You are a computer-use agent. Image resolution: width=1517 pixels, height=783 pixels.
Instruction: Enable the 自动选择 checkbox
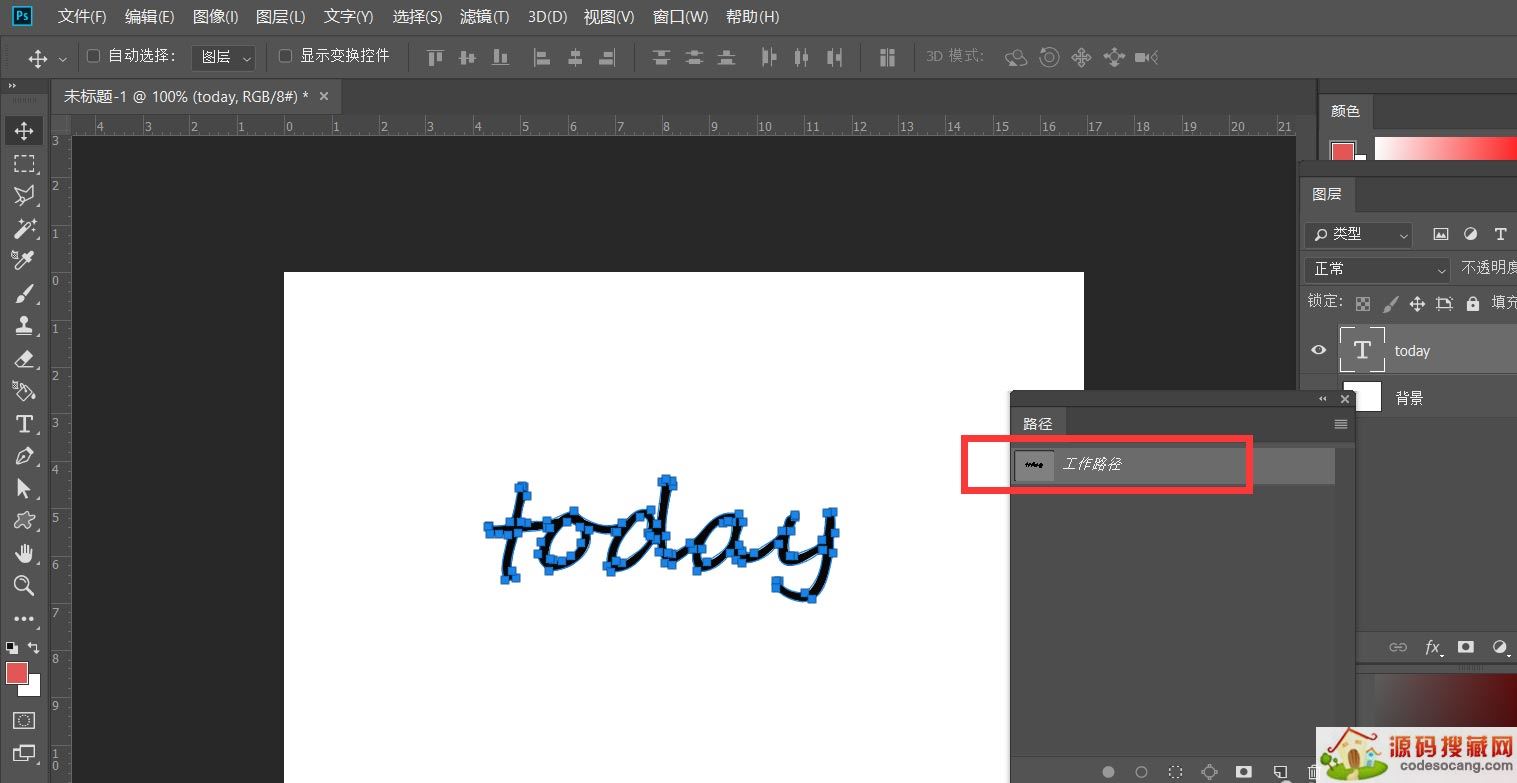(94, 56)
